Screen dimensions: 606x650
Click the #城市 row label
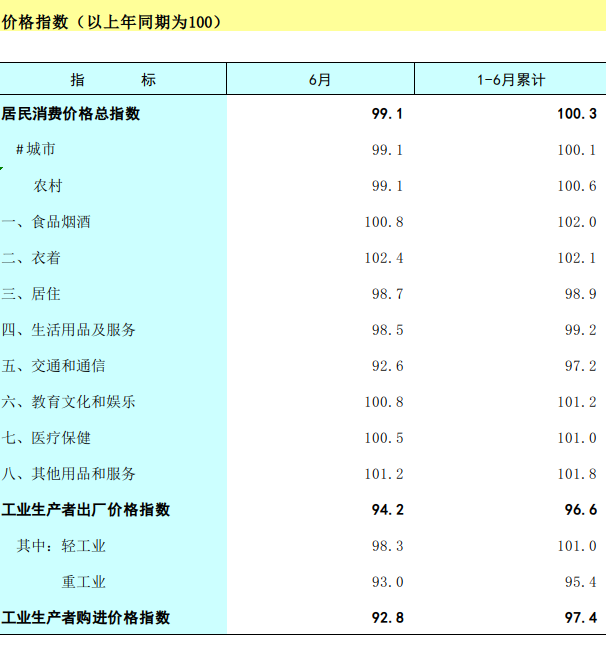pyautogui.click(x=35, y=150)
